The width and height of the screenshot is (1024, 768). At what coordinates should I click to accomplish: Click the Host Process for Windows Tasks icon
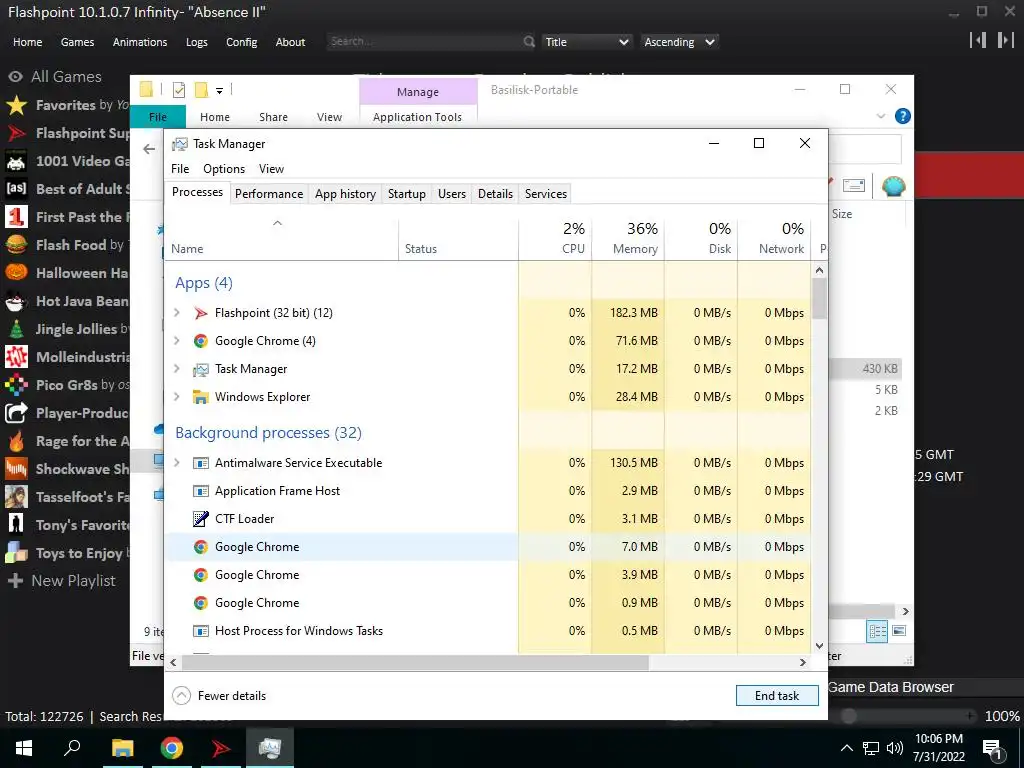click(200, 631)
